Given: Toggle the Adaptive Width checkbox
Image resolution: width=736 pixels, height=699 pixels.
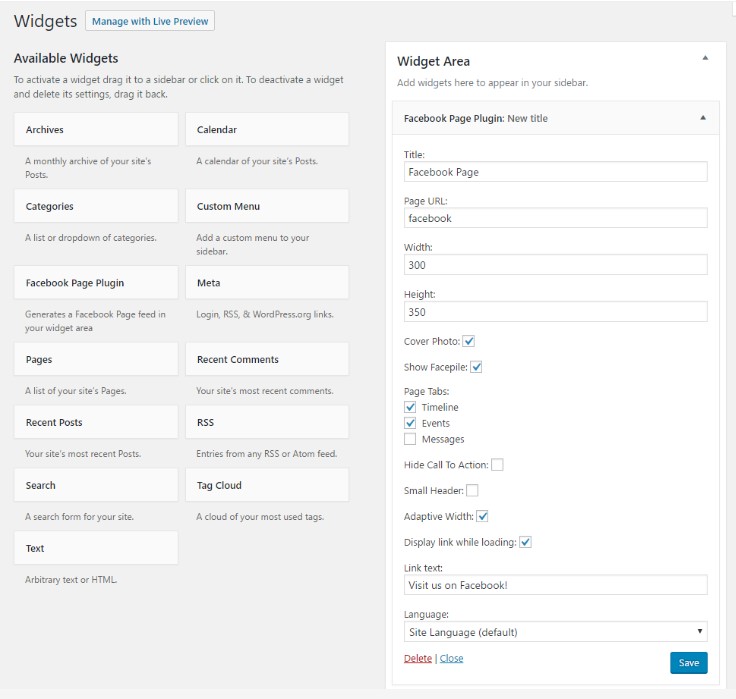Looking at the screenshot, I should [482, 516].
